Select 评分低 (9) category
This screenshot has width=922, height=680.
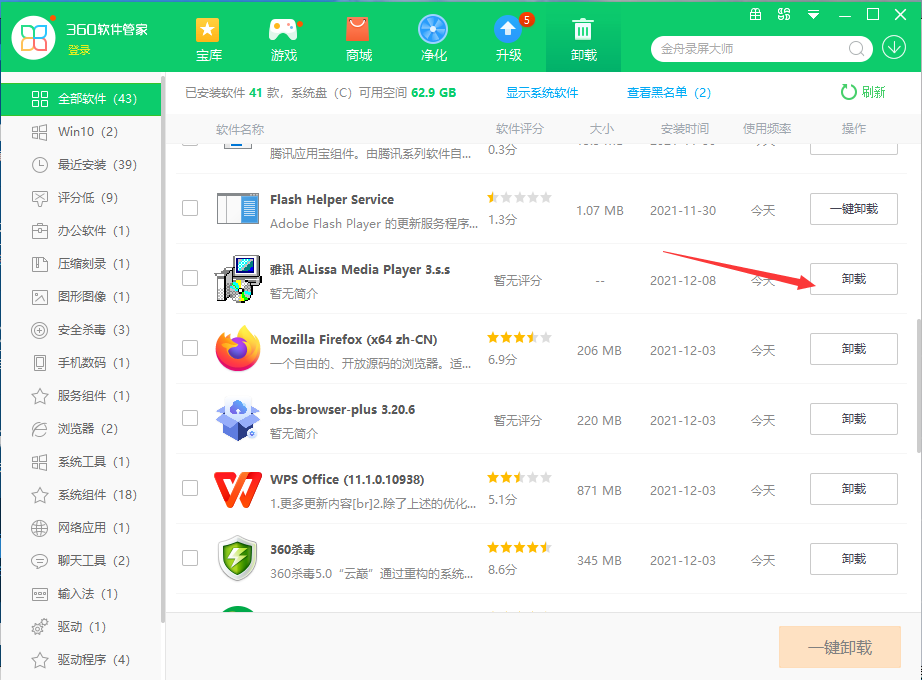[81, 198]
